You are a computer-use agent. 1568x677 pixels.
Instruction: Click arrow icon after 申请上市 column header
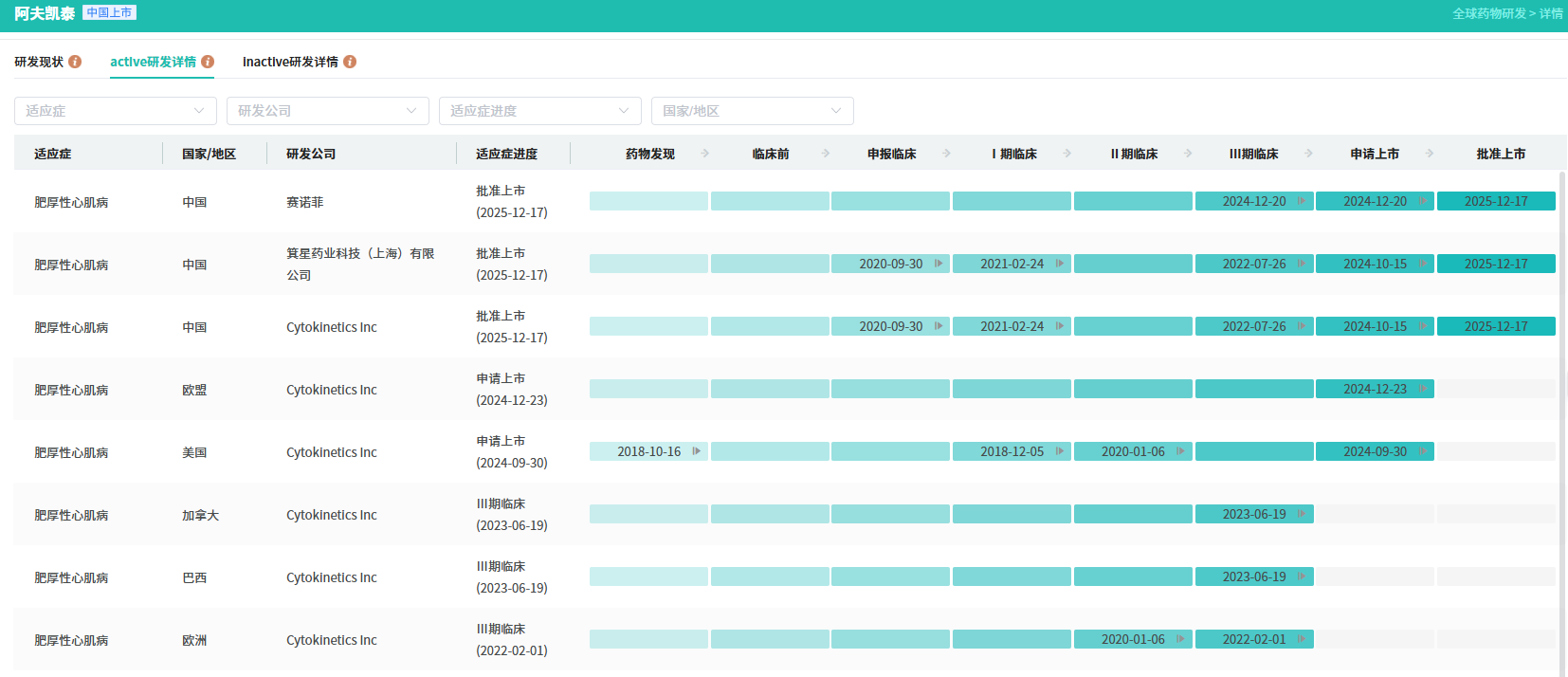point(1430,154)
